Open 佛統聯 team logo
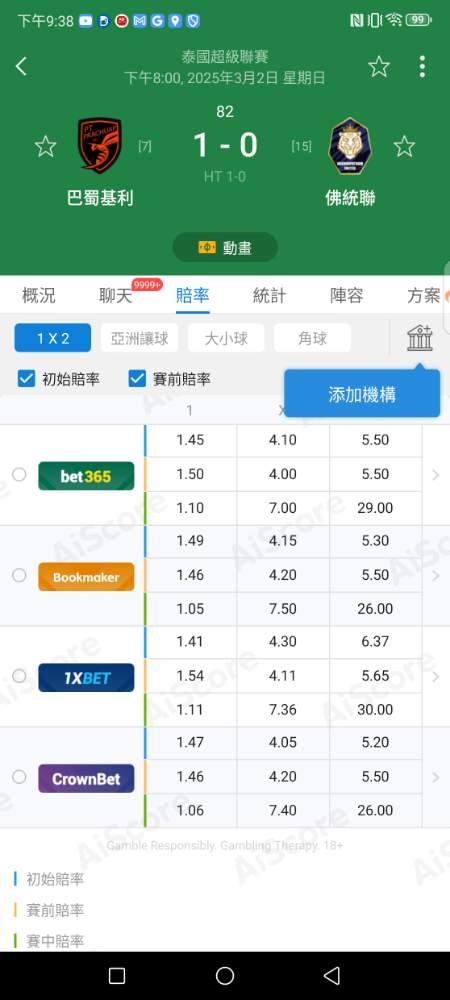 click(350, 145)
